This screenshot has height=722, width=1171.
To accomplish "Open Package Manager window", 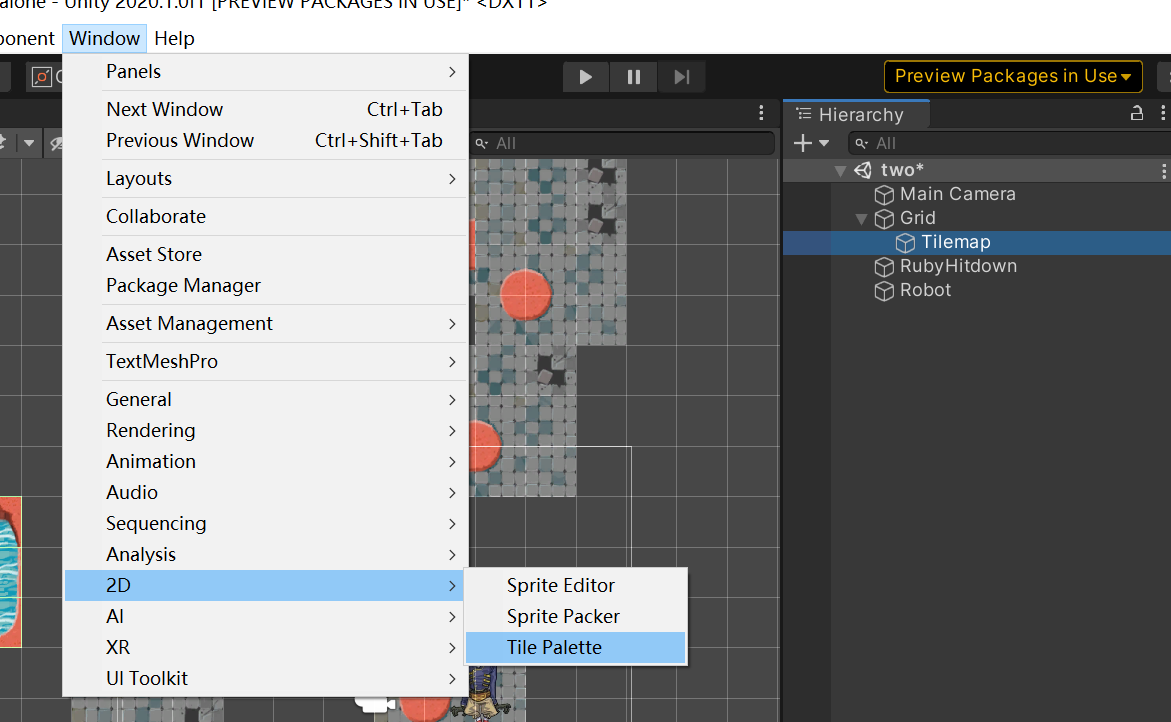I will pos(266,285).
